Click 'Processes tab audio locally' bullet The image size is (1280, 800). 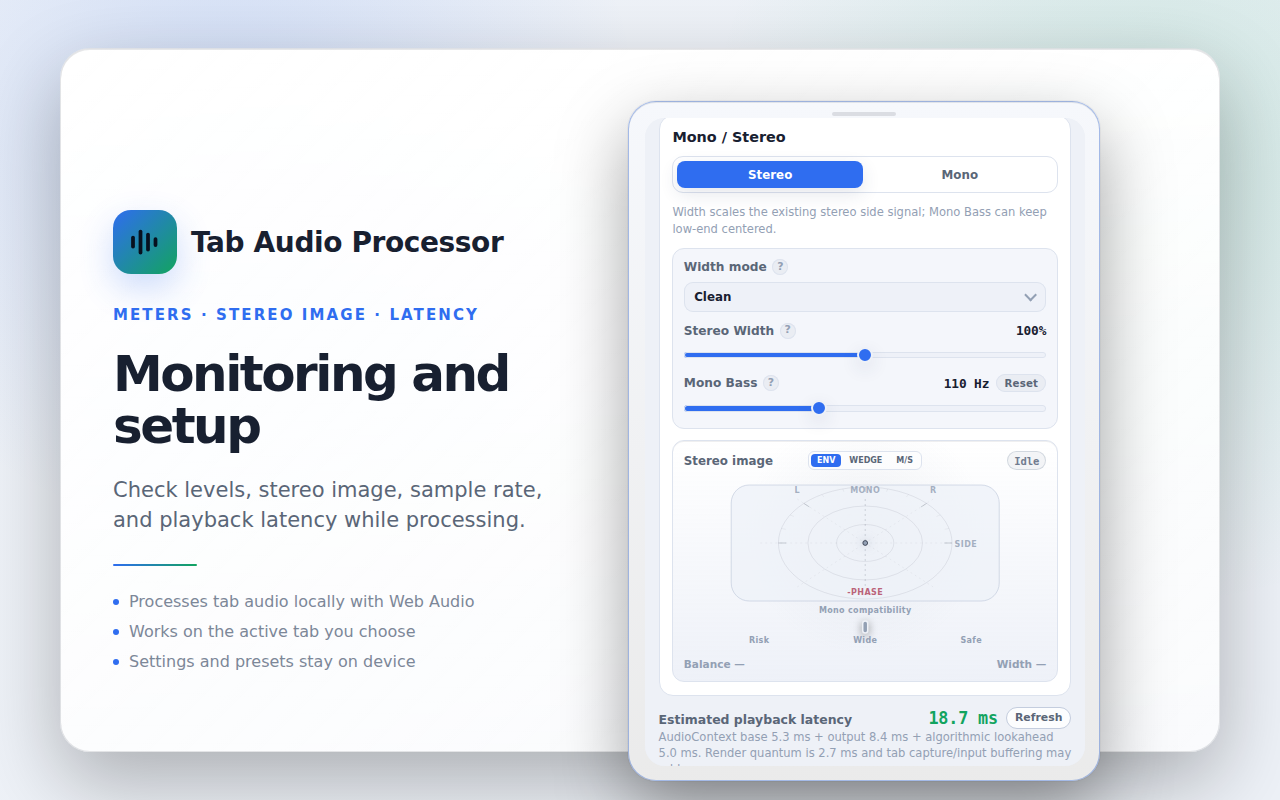(x=301, y=601)
